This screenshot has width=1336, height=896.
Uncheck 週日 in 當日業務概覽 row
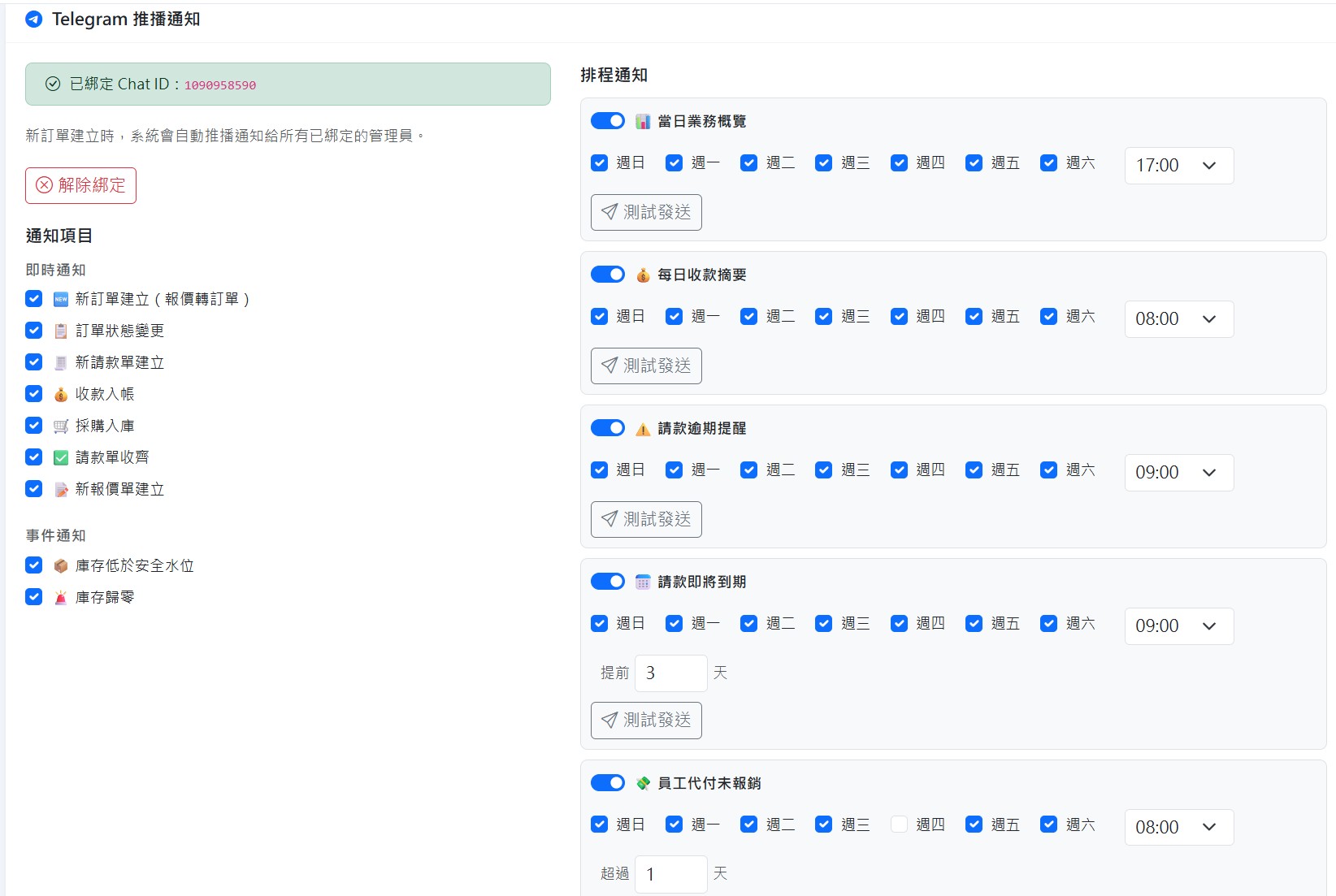(600, 162)
